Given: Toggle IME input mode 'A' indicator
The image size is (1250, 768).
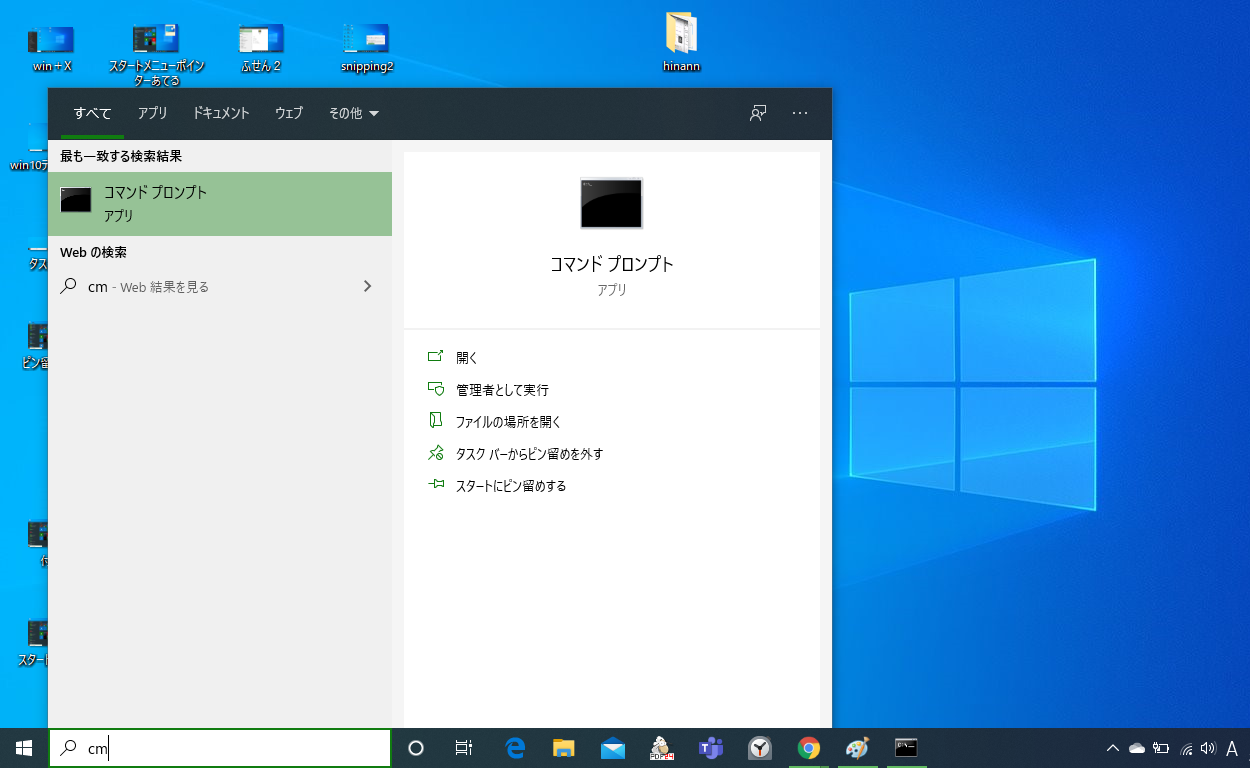Looking at the screenshot, I should tap(1232, 748).
